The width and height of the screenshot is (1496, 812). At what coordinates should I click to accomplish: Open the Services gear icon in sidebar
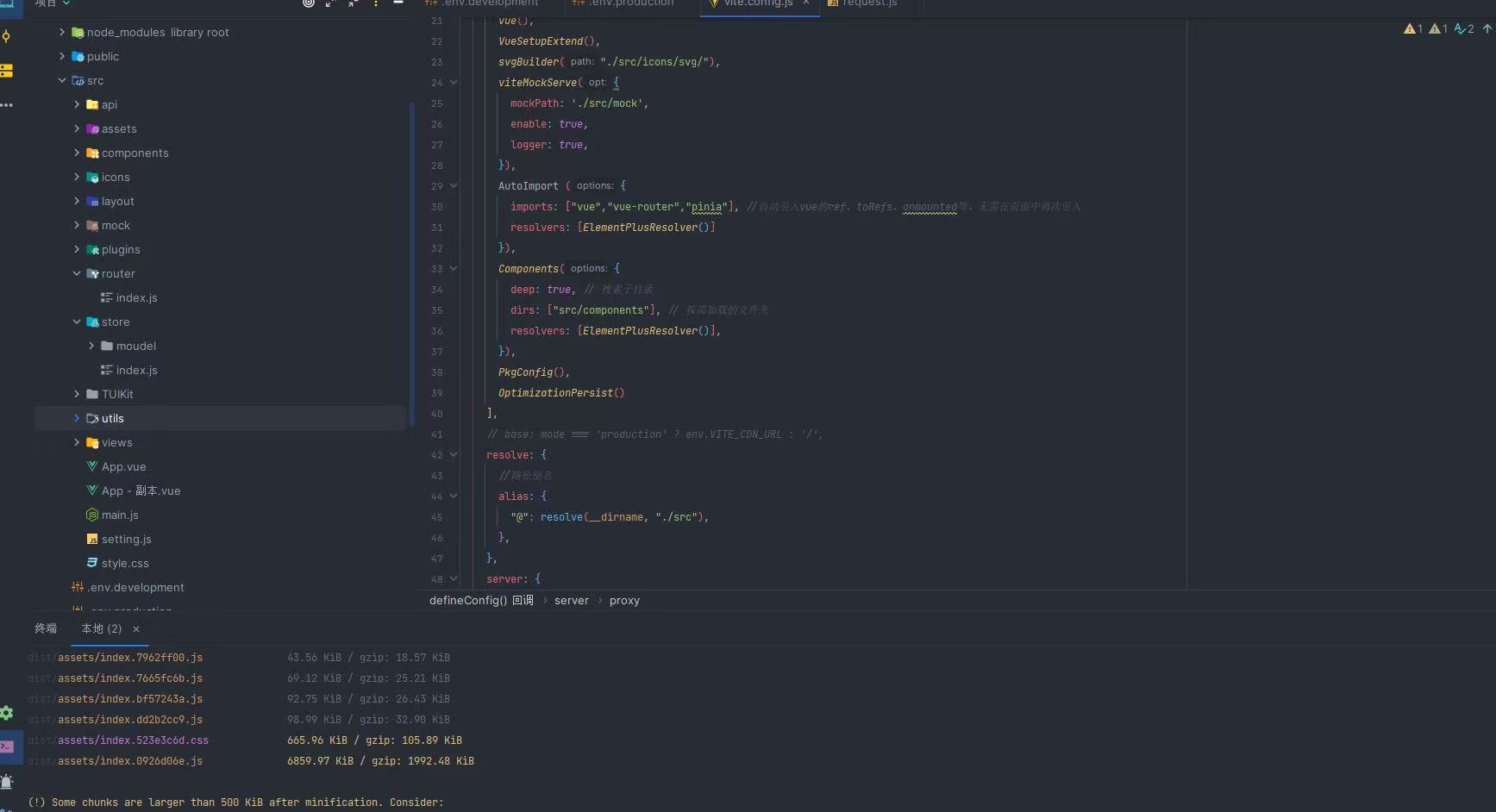(6, 713)
